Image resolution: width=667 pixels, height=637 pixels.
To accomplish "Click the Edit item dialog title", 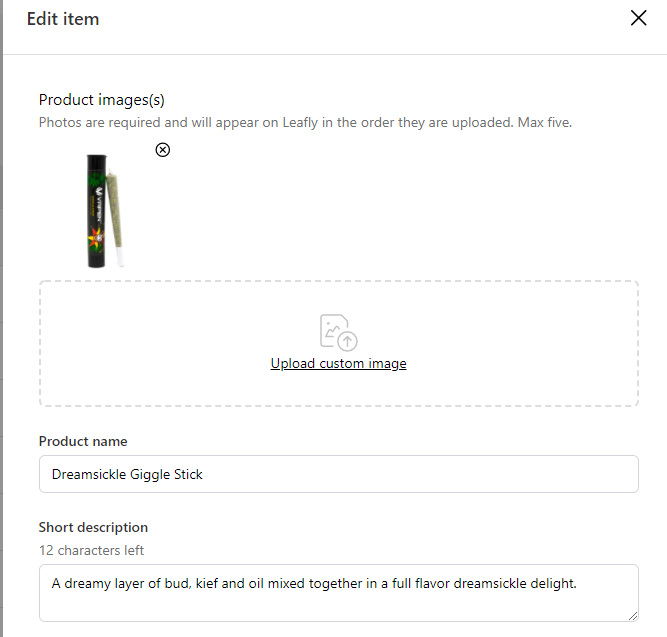I will tap(63, 19).
